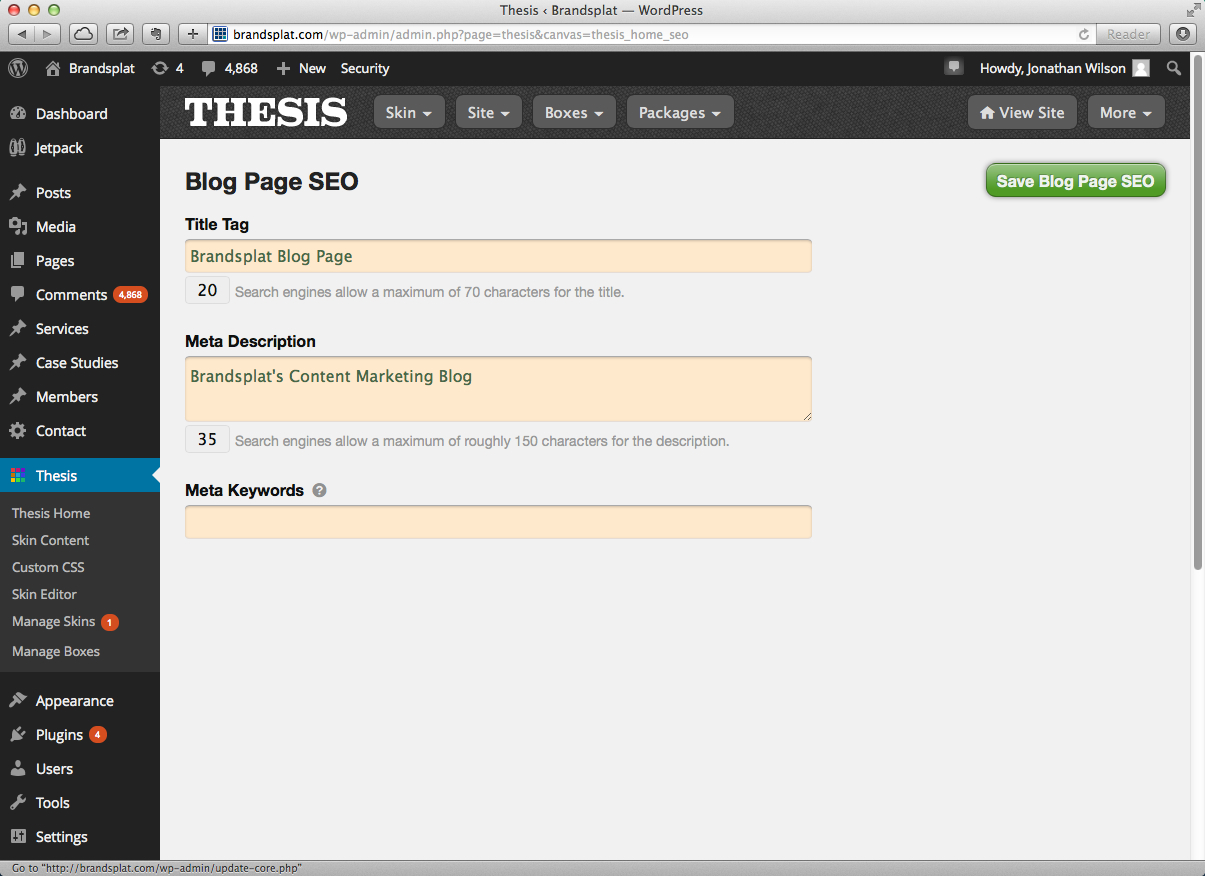Screen dimensions: 1205x876
Task: Click the notifications speech bubble icon
Action: tap(954, 67)
